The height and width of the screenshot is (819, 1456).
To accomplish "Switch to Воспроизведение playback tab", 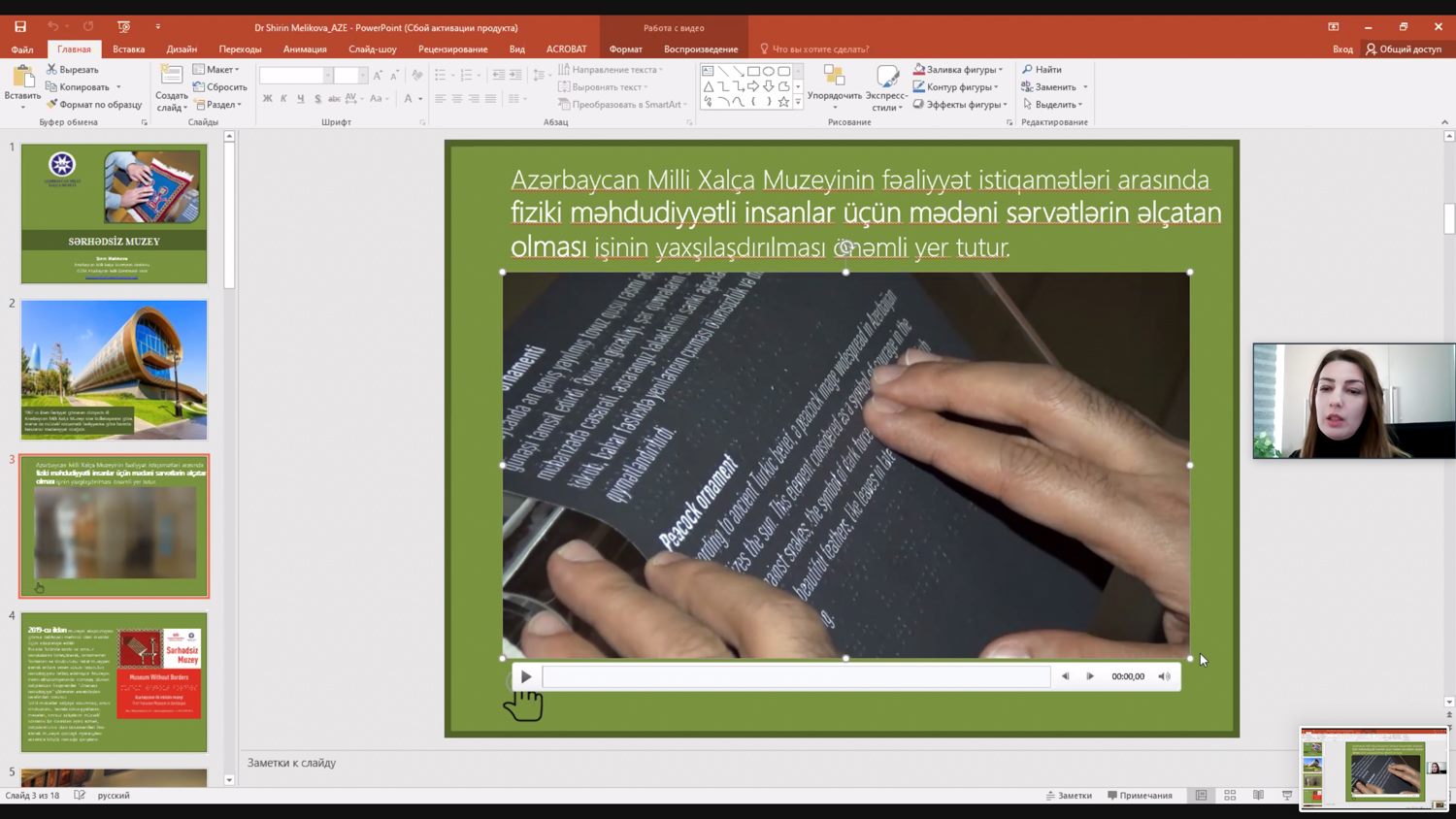I will (x=701, y=49).
